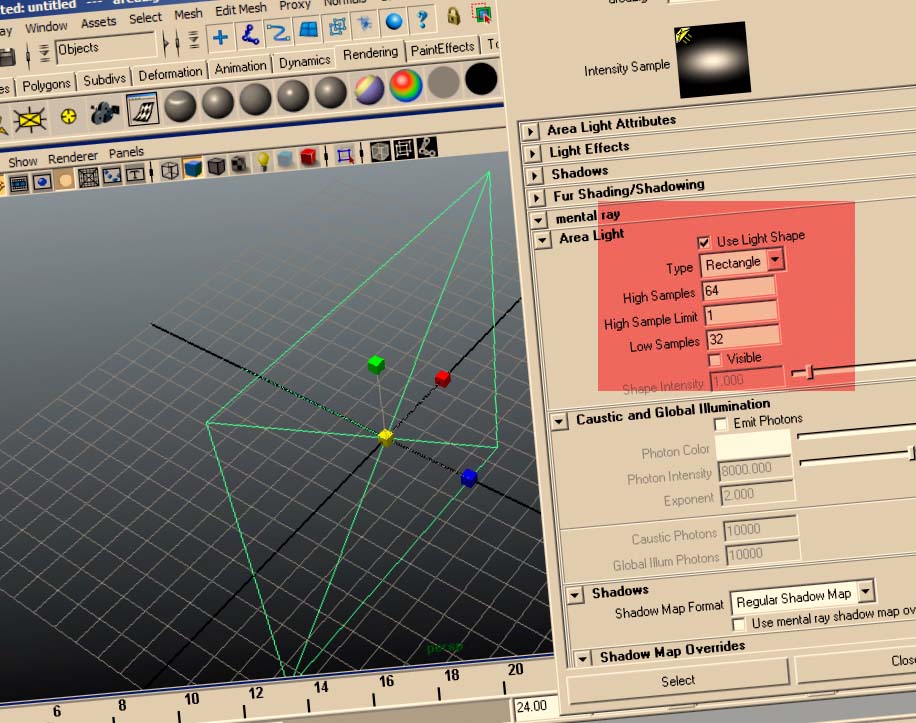Toggle use all lights lightbulb icon
Image resolution: width=916 pixels, height=723 pixels.
[x=263, y=162]
